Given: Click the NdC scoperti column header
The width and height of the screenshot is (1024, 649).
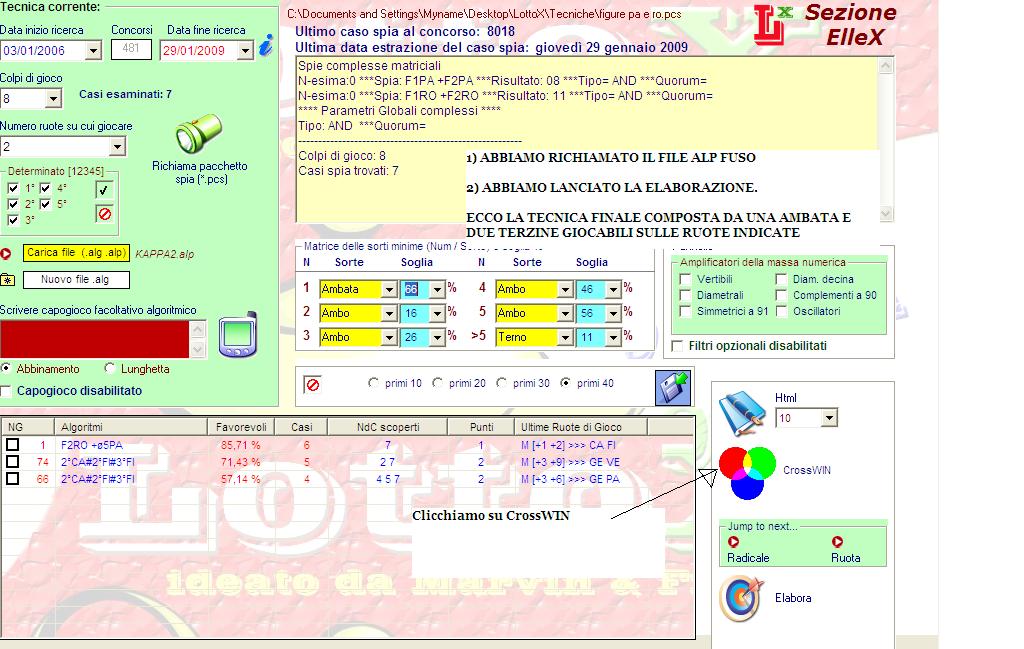Looking at the screenshot, I should 388,427.
